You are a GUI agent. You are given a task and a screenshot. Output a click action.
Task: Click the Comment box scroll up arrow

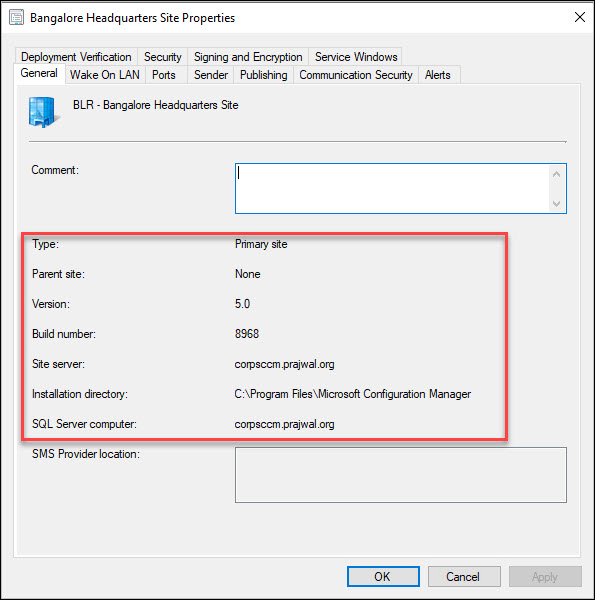point(556,174)
